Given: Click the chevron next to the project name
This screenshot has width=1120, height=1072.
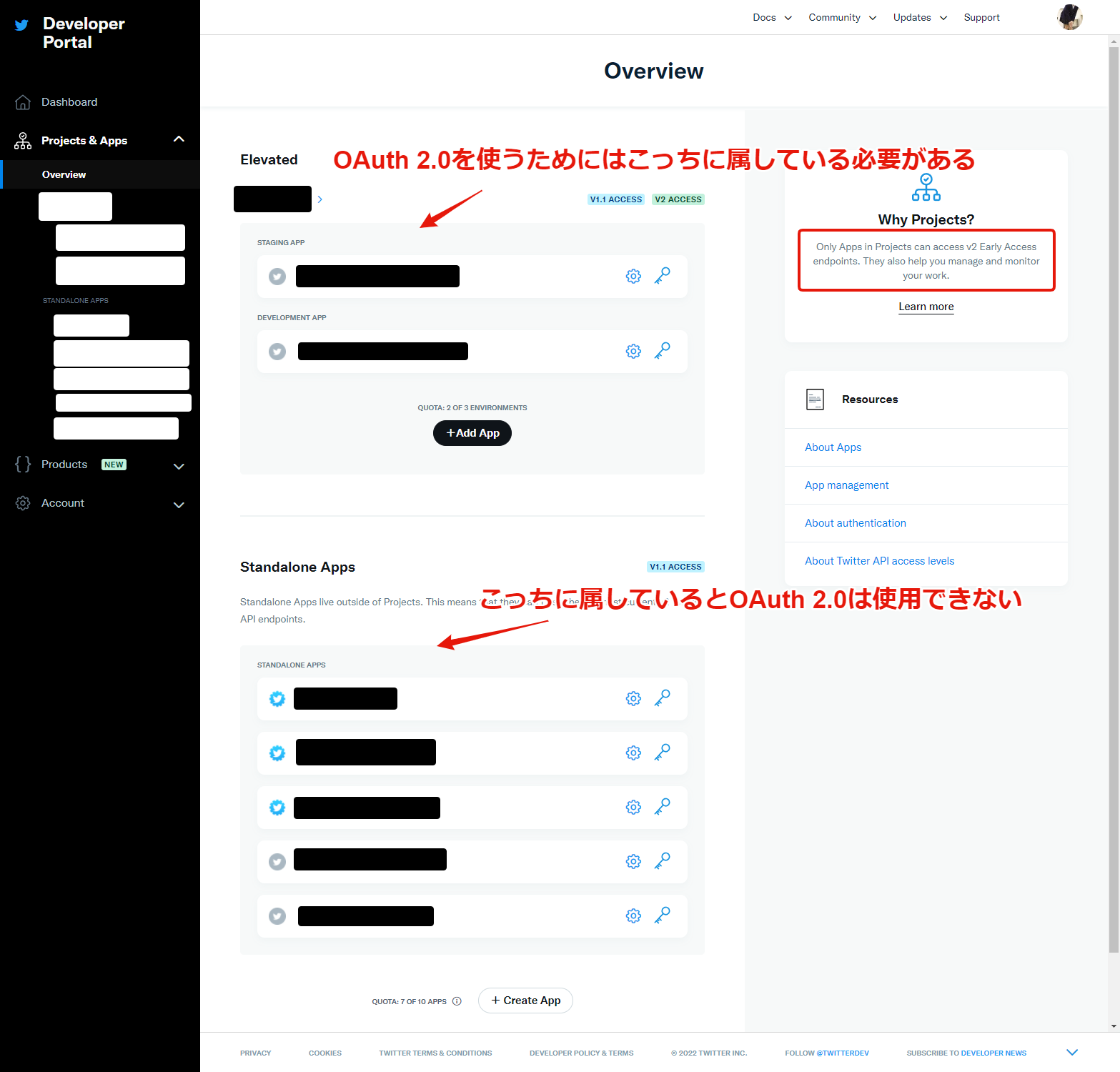Looking at the screenshot, I should coord(320,199).
